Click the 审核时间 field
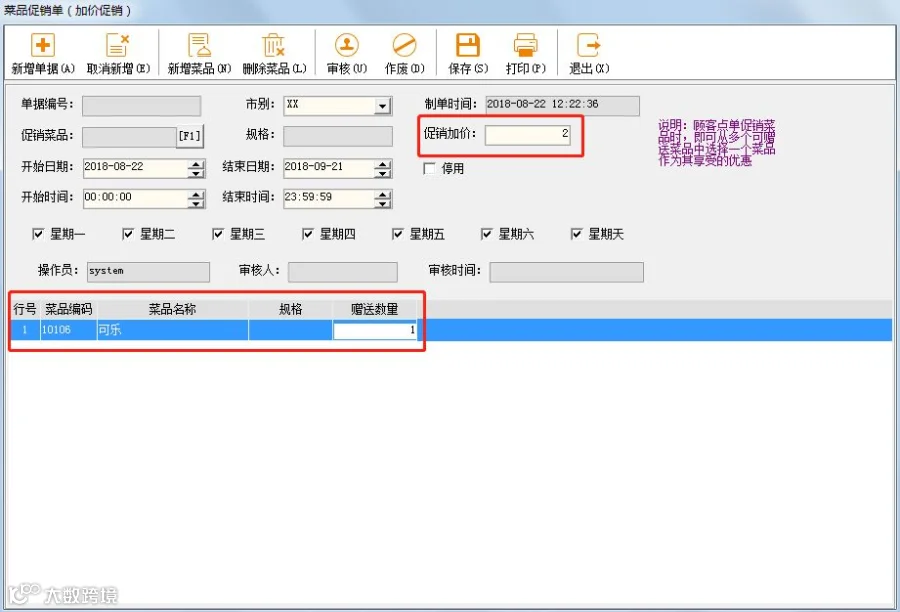This screenshot has width=900, height=612. click(567, 272)
